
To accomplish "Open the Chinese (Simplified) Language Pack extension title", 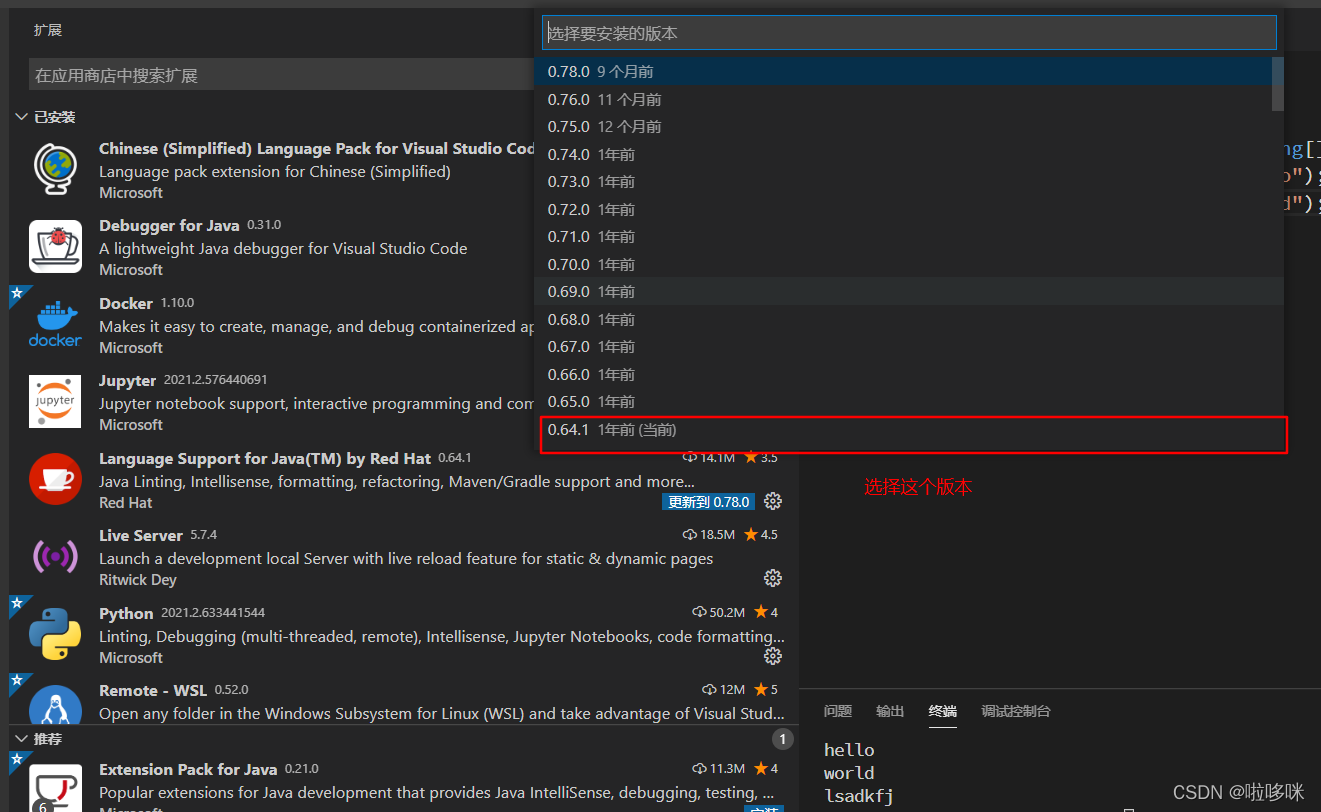I will pyautogui.click(x=317, y=148).
